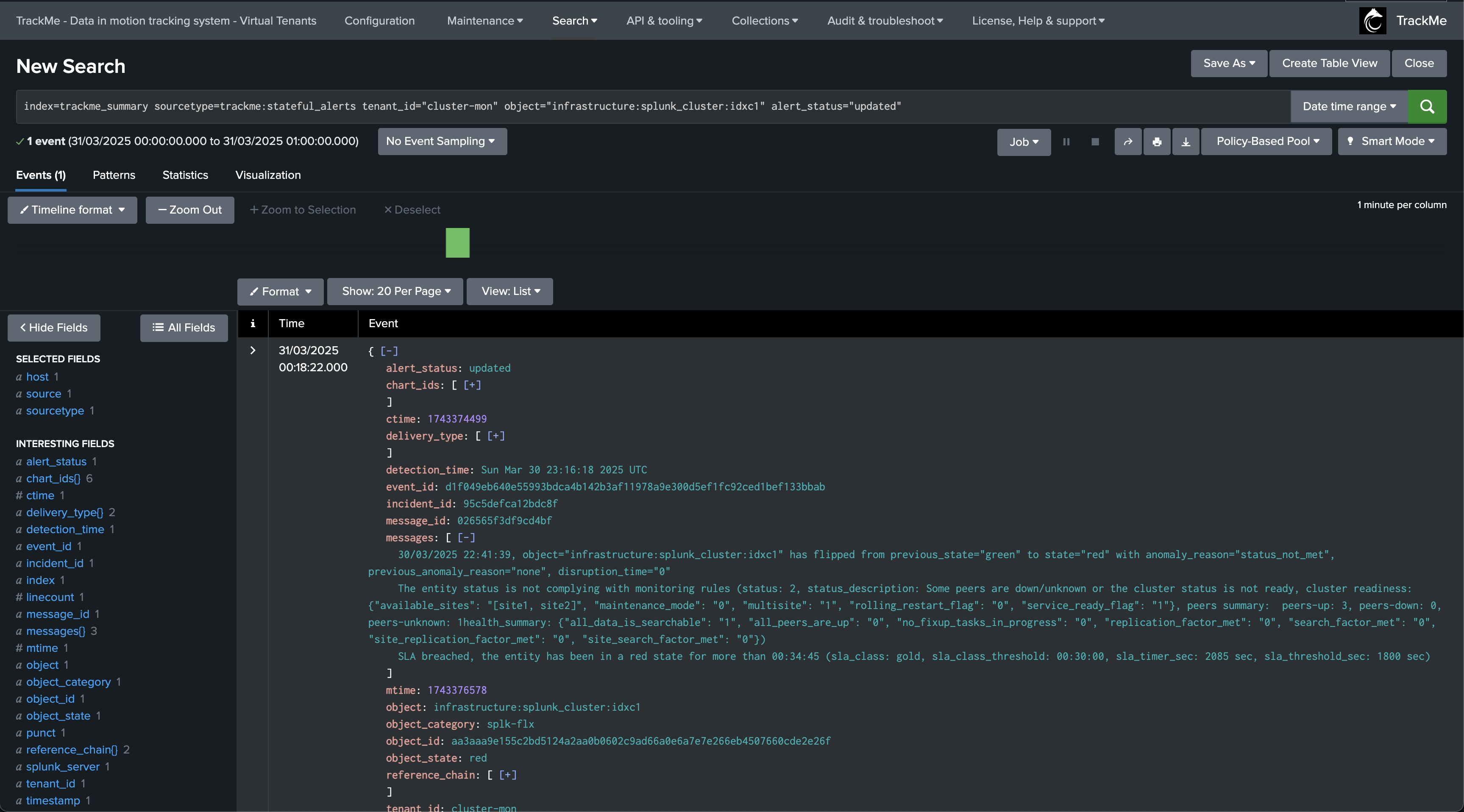This screenshot has width=1464, height=812.
Task: Click Zoom Out button
Action: point(190,210)
